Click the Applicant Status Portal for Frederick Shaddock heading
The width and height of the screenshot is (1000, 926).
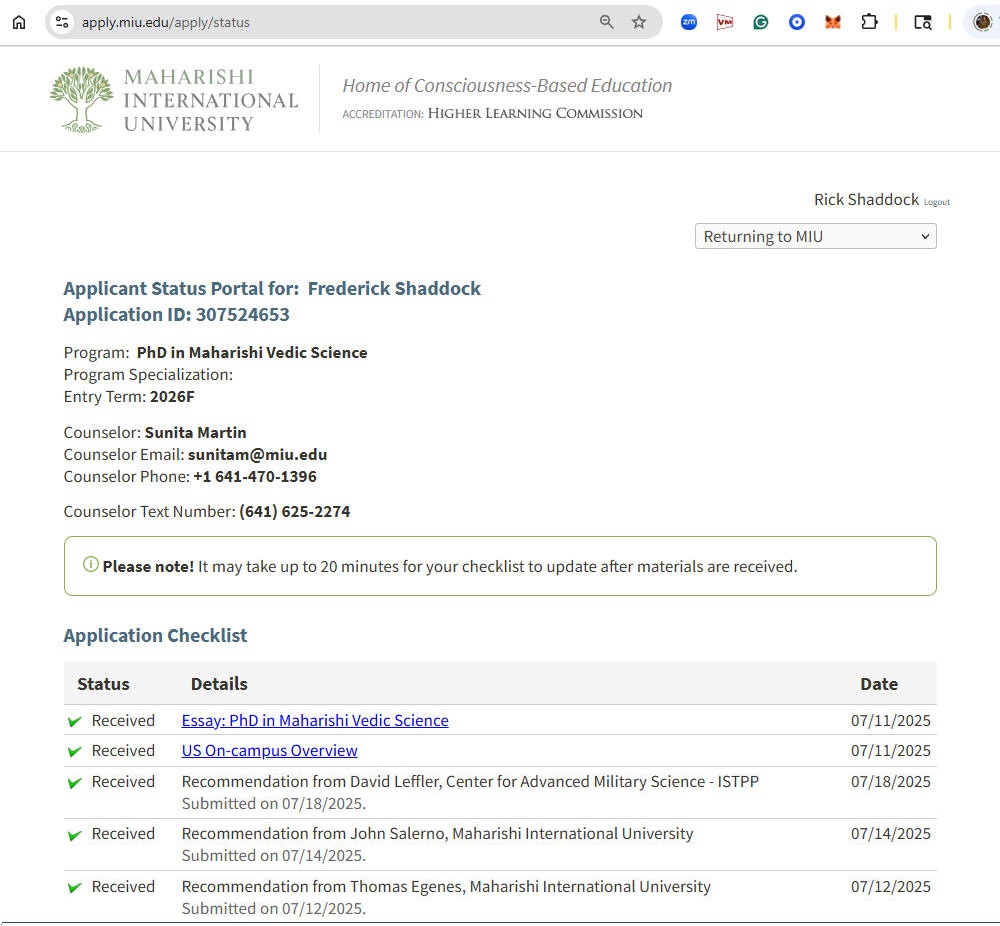pyautogui.click(x=272, y=288)
